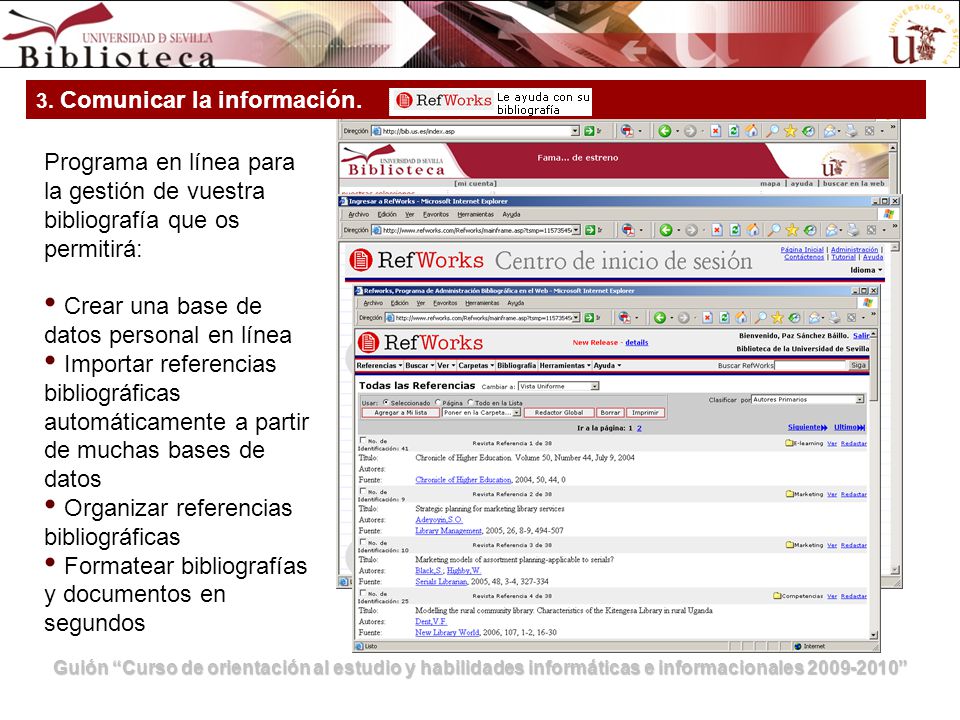Click the Agregar a Mi lista button
The image size is (960, 720).
[x=400, y=413]
